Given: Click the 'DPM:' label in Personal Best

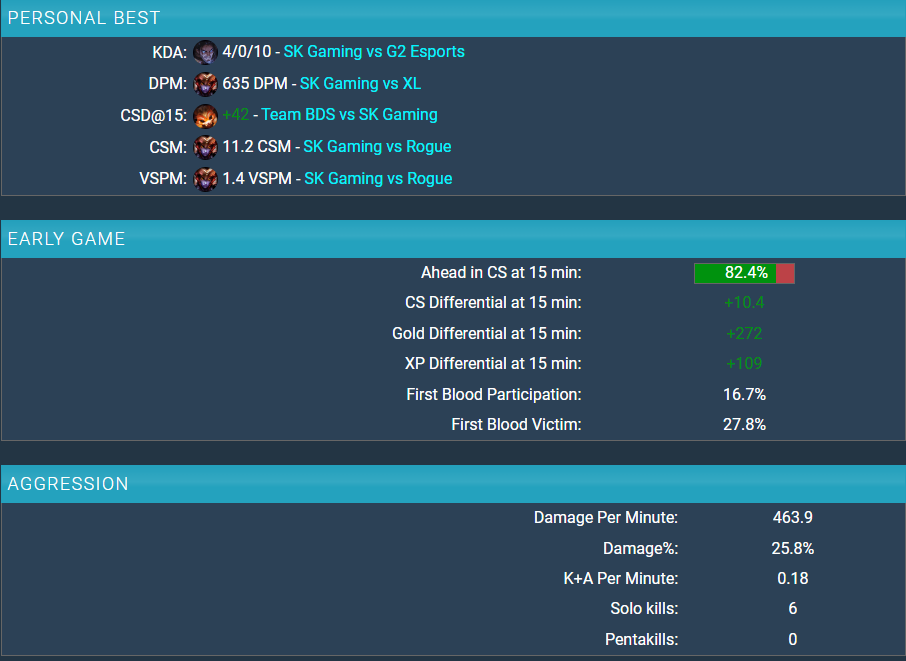Looking at the screenshot, I should point(168,84).
